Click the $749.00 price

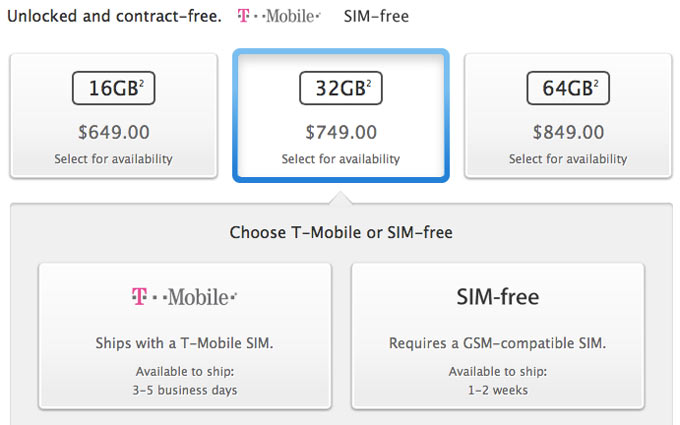pyautogui.click(x=340, y=132)
